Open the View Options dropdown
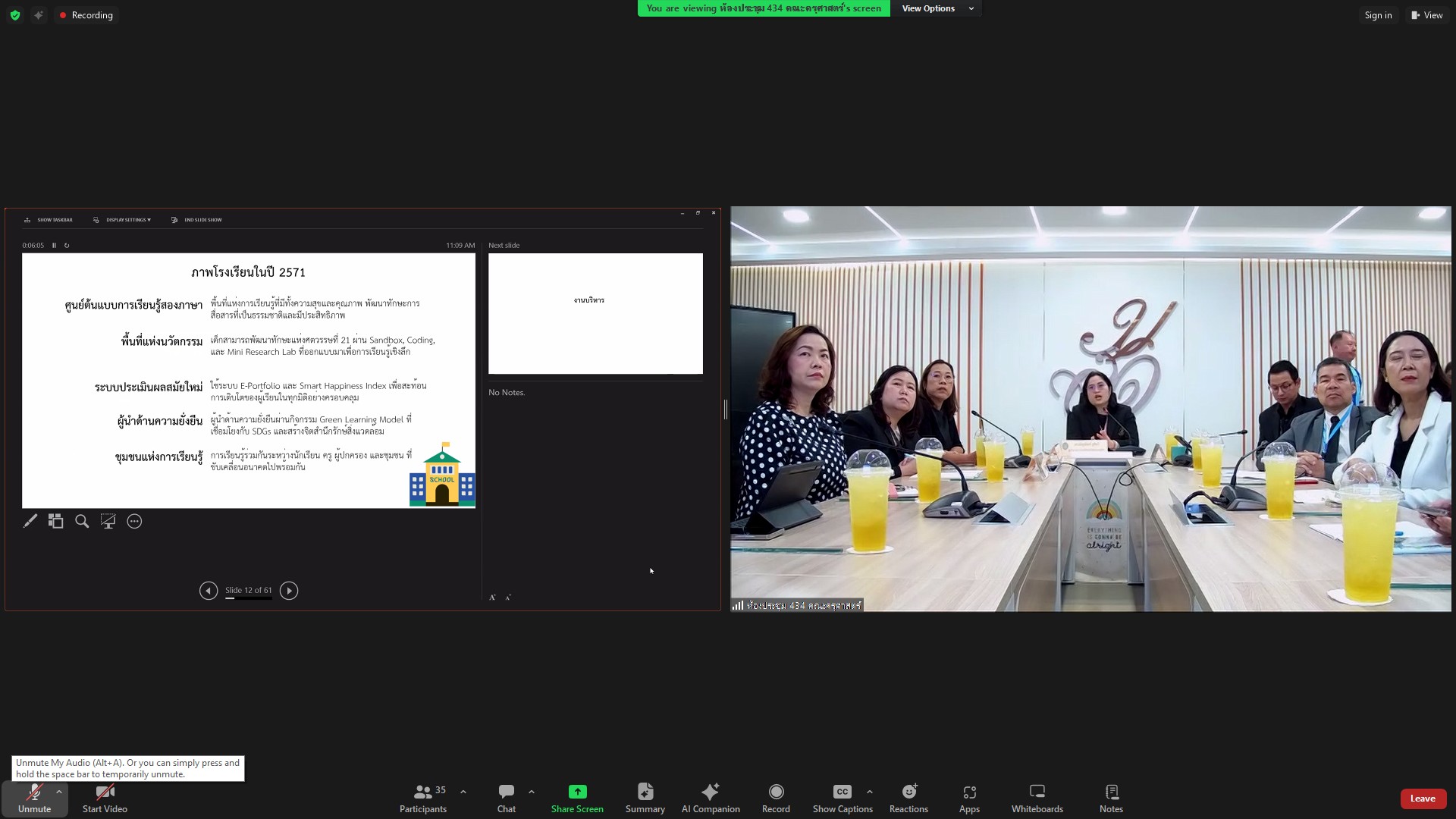1456x819 pixels. pyautogui.click(x=937, y=8)
